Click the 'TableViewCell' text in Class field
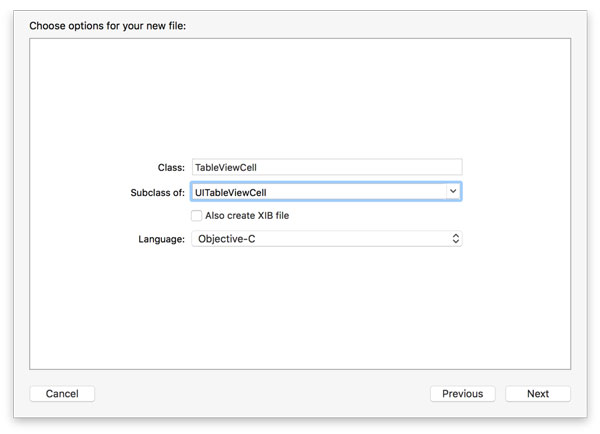The image size is (600, 434). point(228,168)
